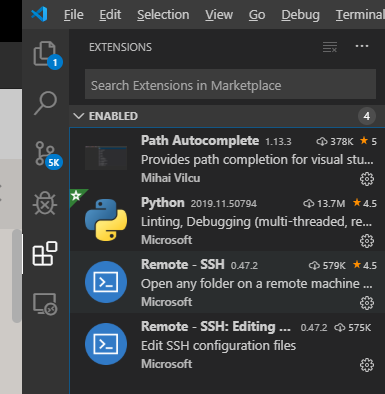Click Remote - SSH 579K download count
This screenshot has width=385, height=394.
[327, 266]
